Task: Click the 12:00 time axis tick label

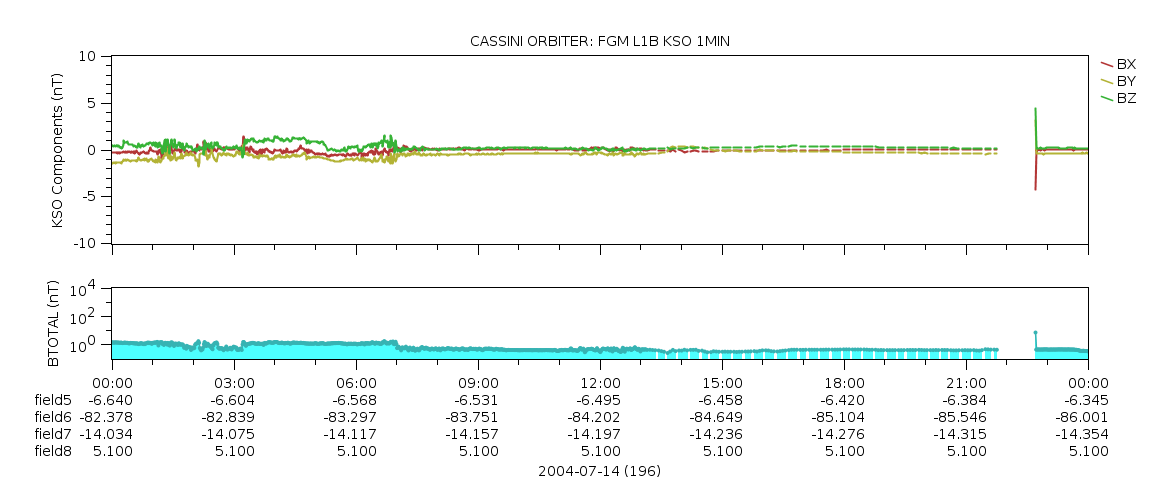Action: pos(600,383)
